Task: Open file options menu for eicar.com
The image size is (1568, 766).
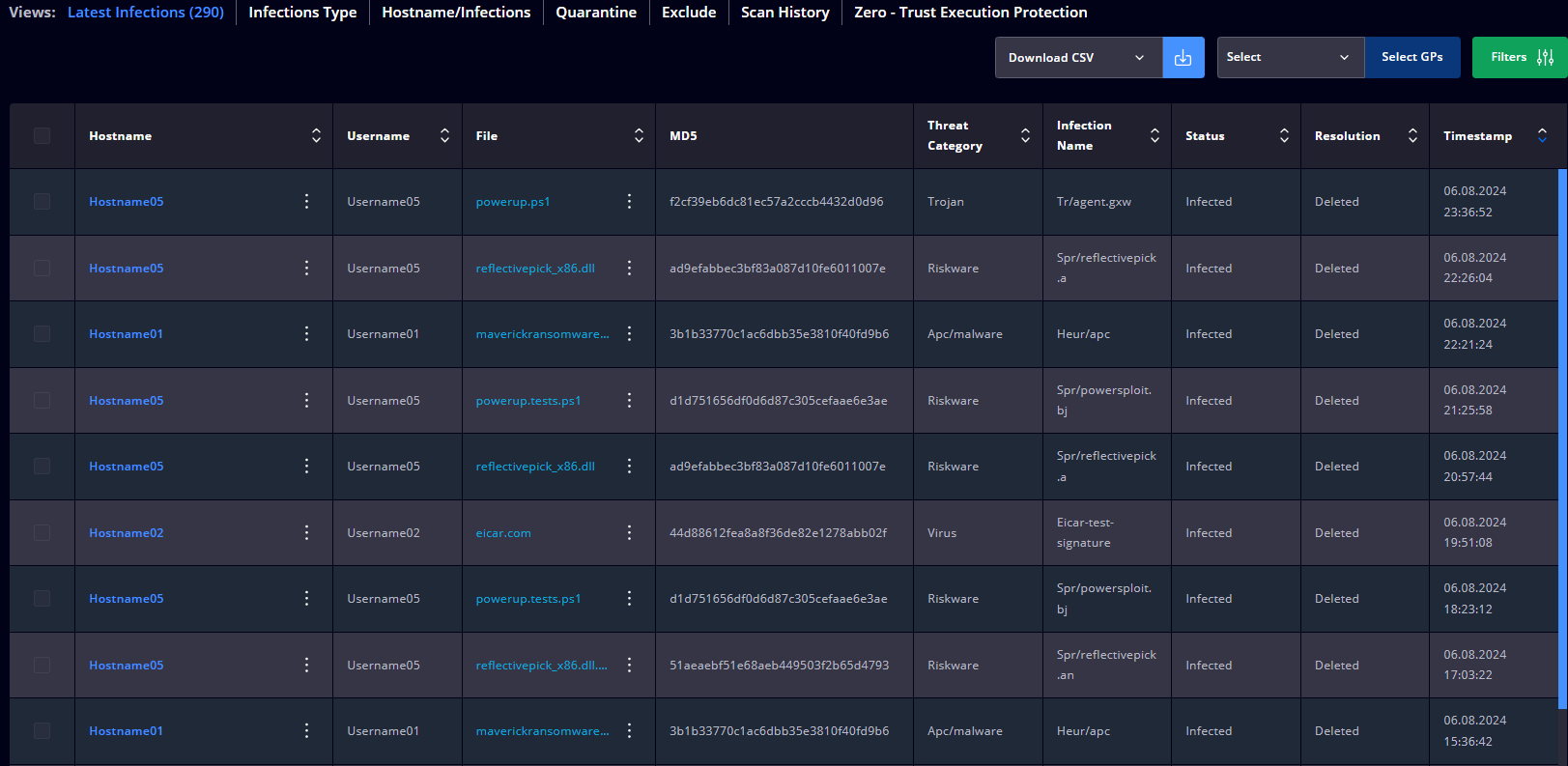Action: click(629, 532)
